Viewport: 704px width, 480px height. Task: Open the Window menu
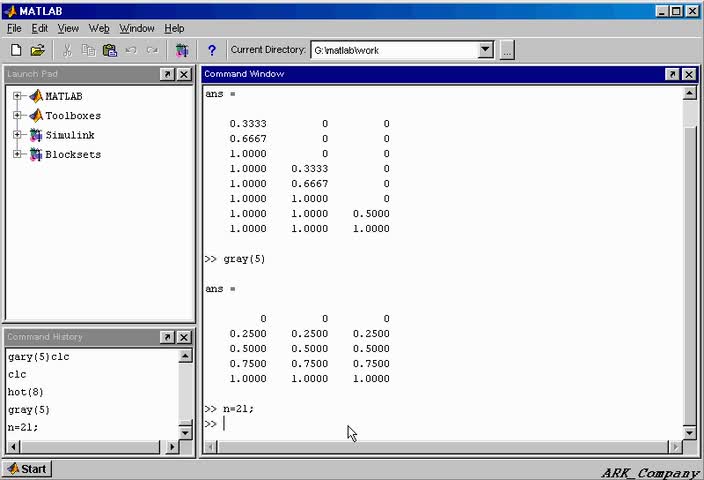coord(137,28)
